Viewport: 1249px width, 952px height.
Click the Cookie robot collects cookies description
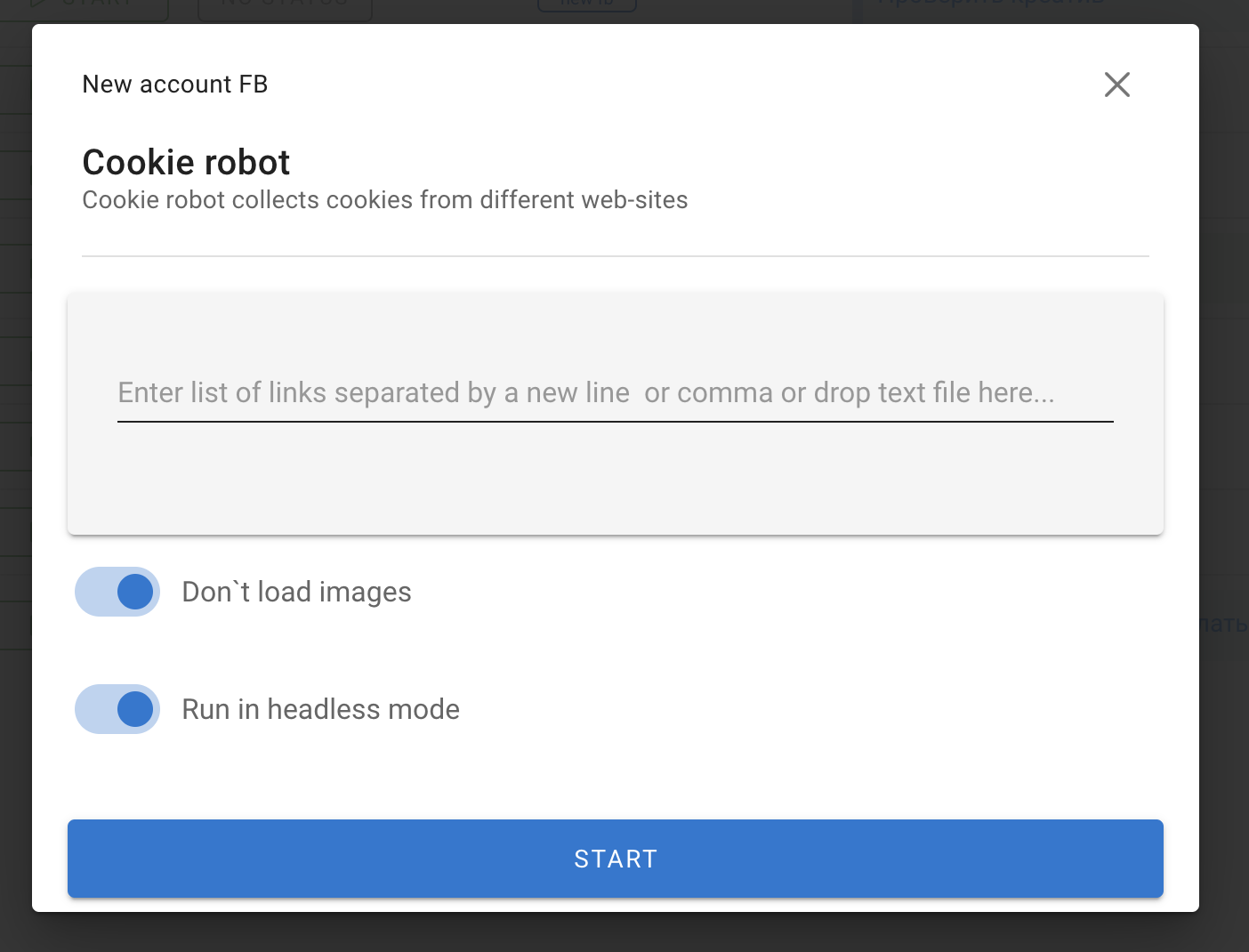coord(385,200)
